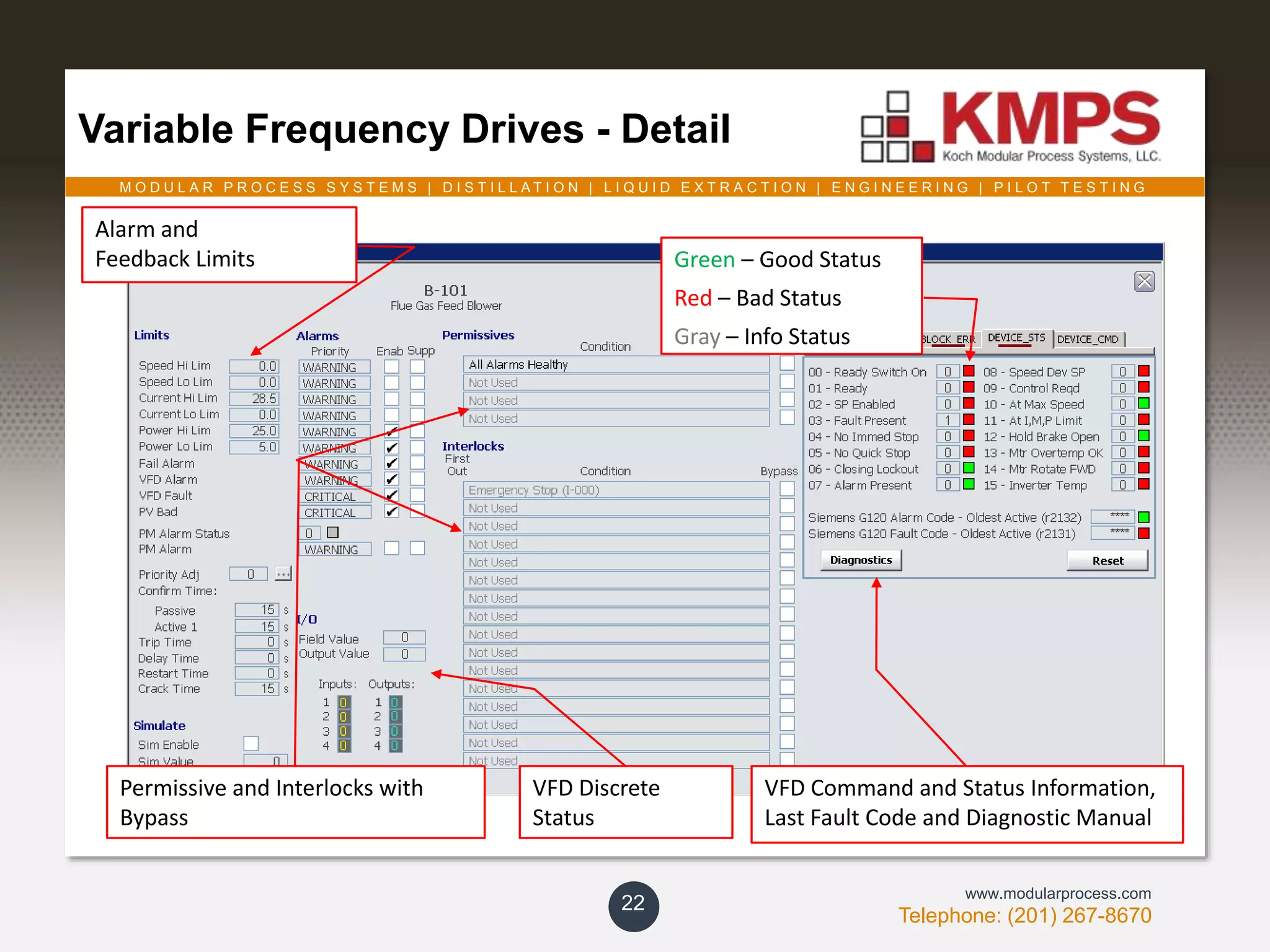The height and width of the screenshot is (952, 1270).
Task: Click the Current Hi Lim value field
Action: point(254,399)
